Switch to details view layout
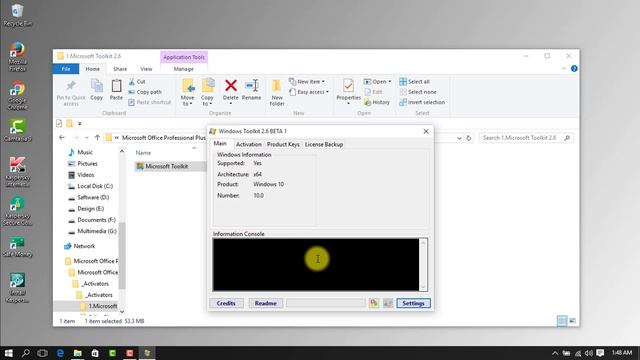640x360 pixels. (x=562, y=321)
